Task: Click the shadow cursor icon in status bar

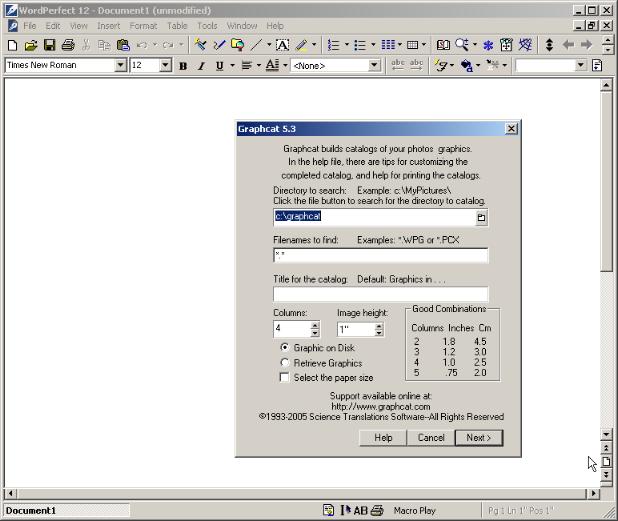Action: [345, 510]
